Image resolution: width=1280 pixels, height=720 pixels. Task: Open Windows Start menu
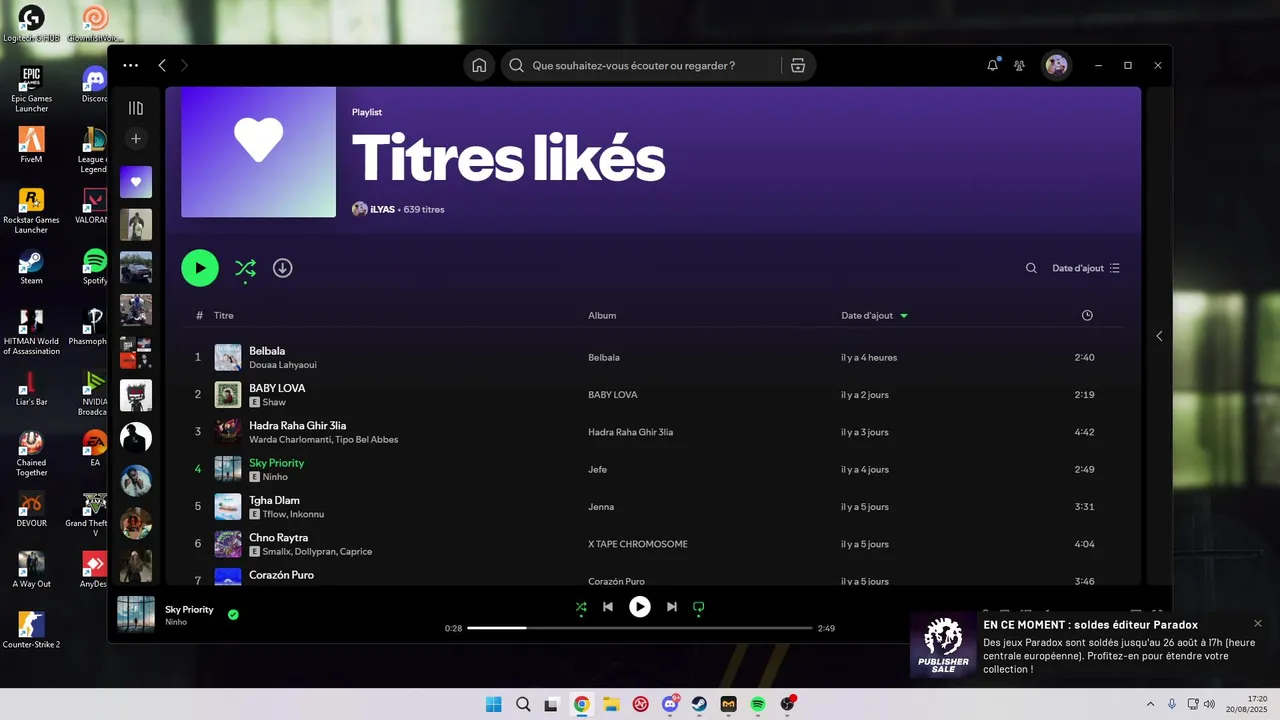[493, 704]
